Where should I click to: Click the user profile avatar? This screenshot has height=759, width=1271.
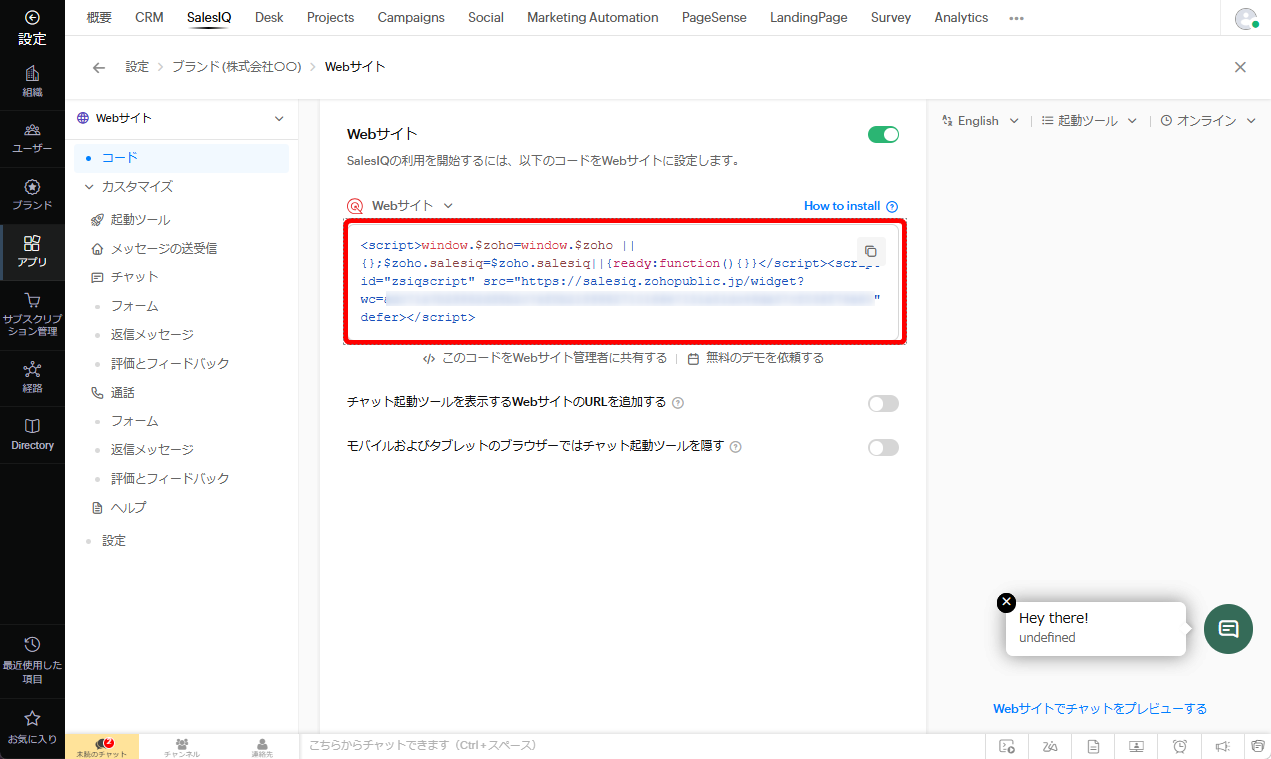1246,18
